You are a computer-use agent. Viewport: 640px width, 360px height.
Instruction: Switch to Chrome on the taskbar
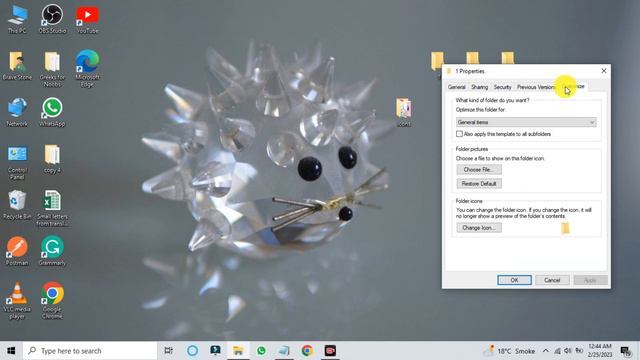pyautogui.click(x=307, y=351)
